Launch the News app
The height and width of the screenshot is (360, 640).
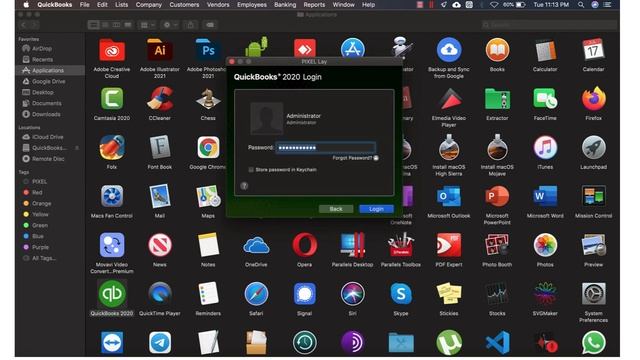(160, 245)
